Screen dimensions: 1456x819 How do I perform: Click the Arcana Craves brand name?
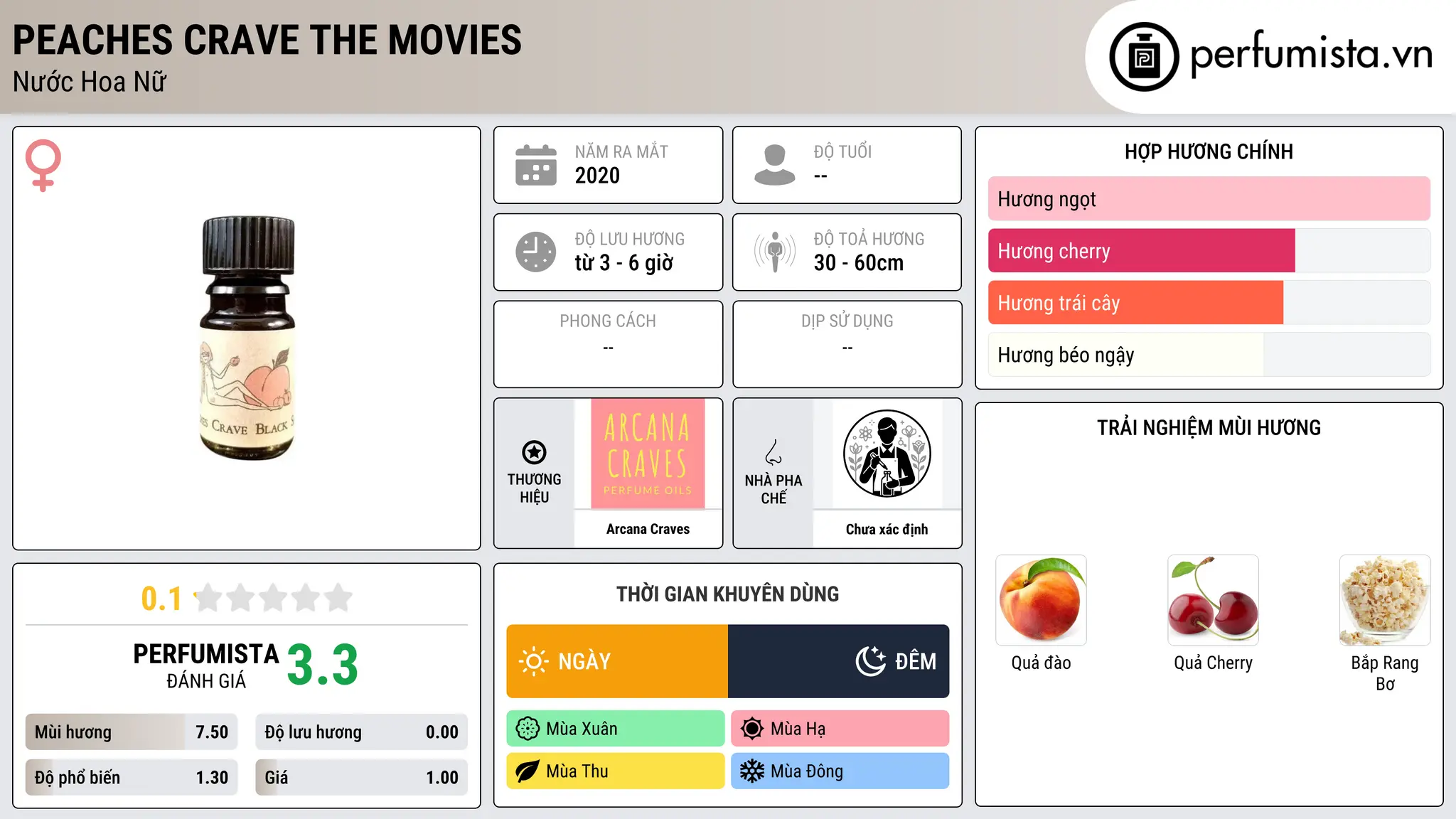(x=648, y=529)
